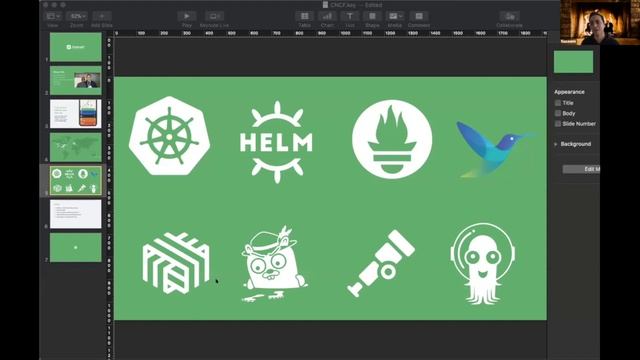Add a new slide with Add Slide
The image size is (640, 360).
pos(102,16)
